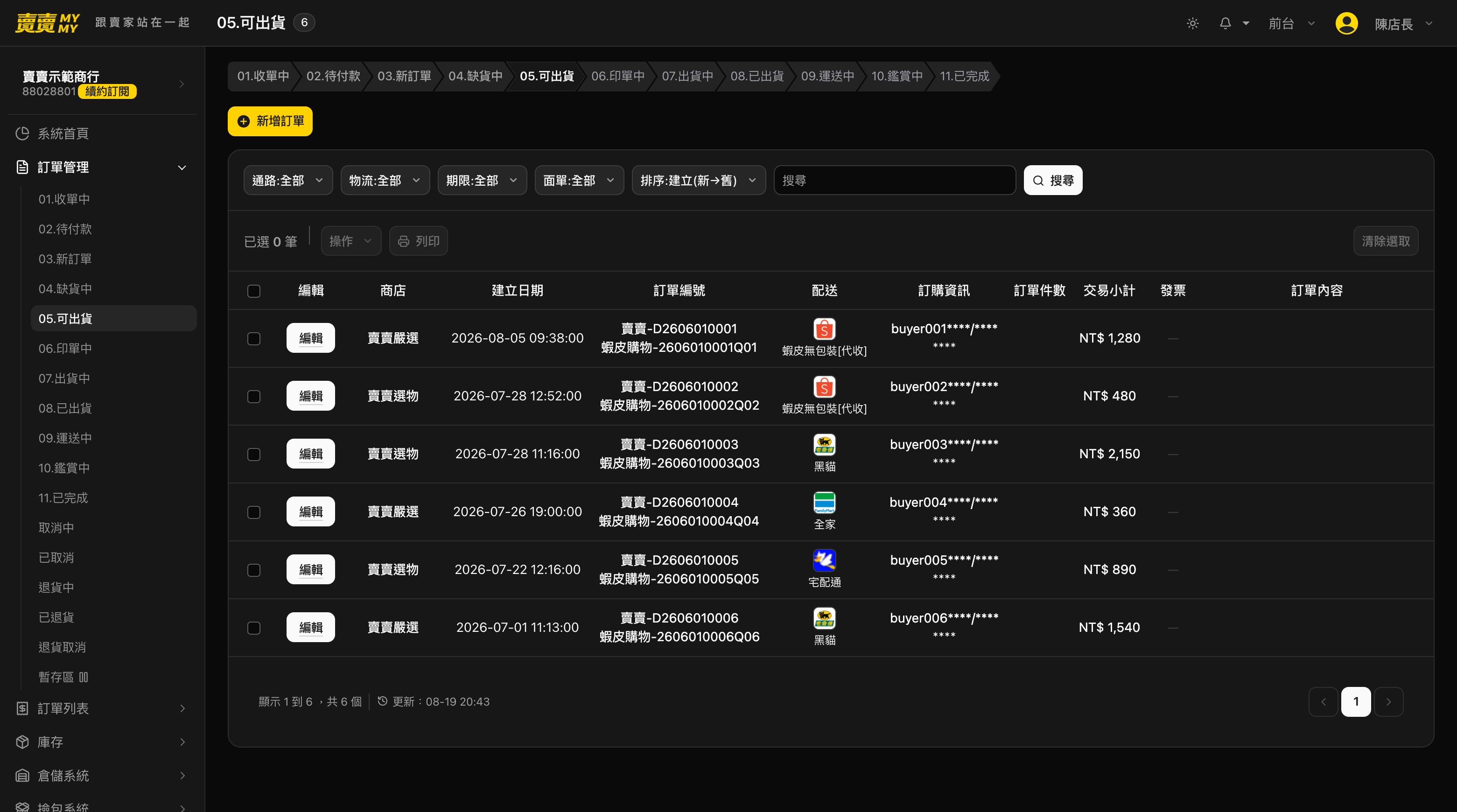1457x812 pixels.
Task: Click the 清除選取 button
Action: click(x=1386, y=241)
